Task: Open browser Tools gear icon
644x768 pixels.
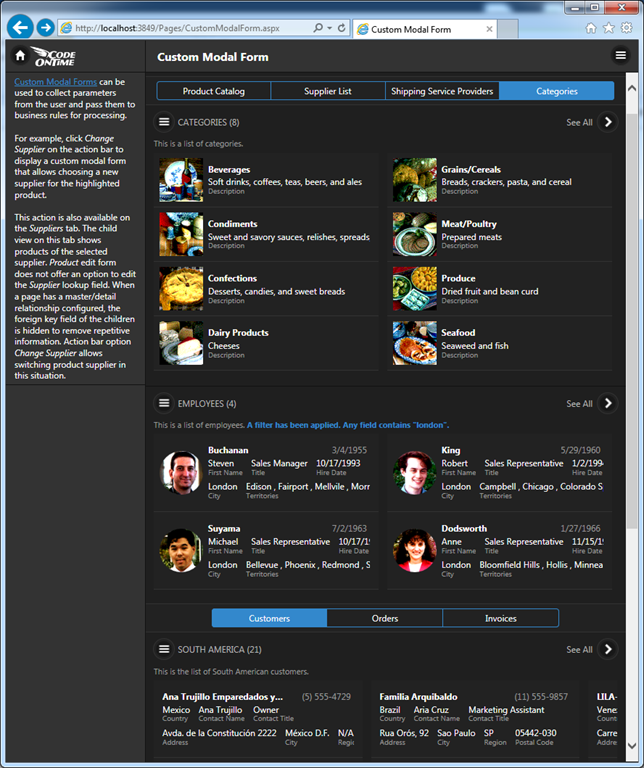Action: pyautogui.click(x=626, y=28)
